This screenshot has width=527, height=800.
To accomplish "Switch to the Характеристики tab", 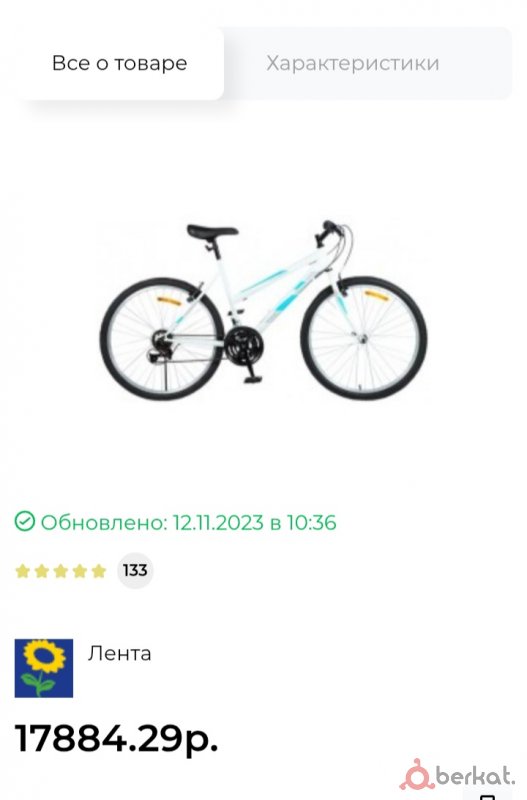I will click(353, 63).
